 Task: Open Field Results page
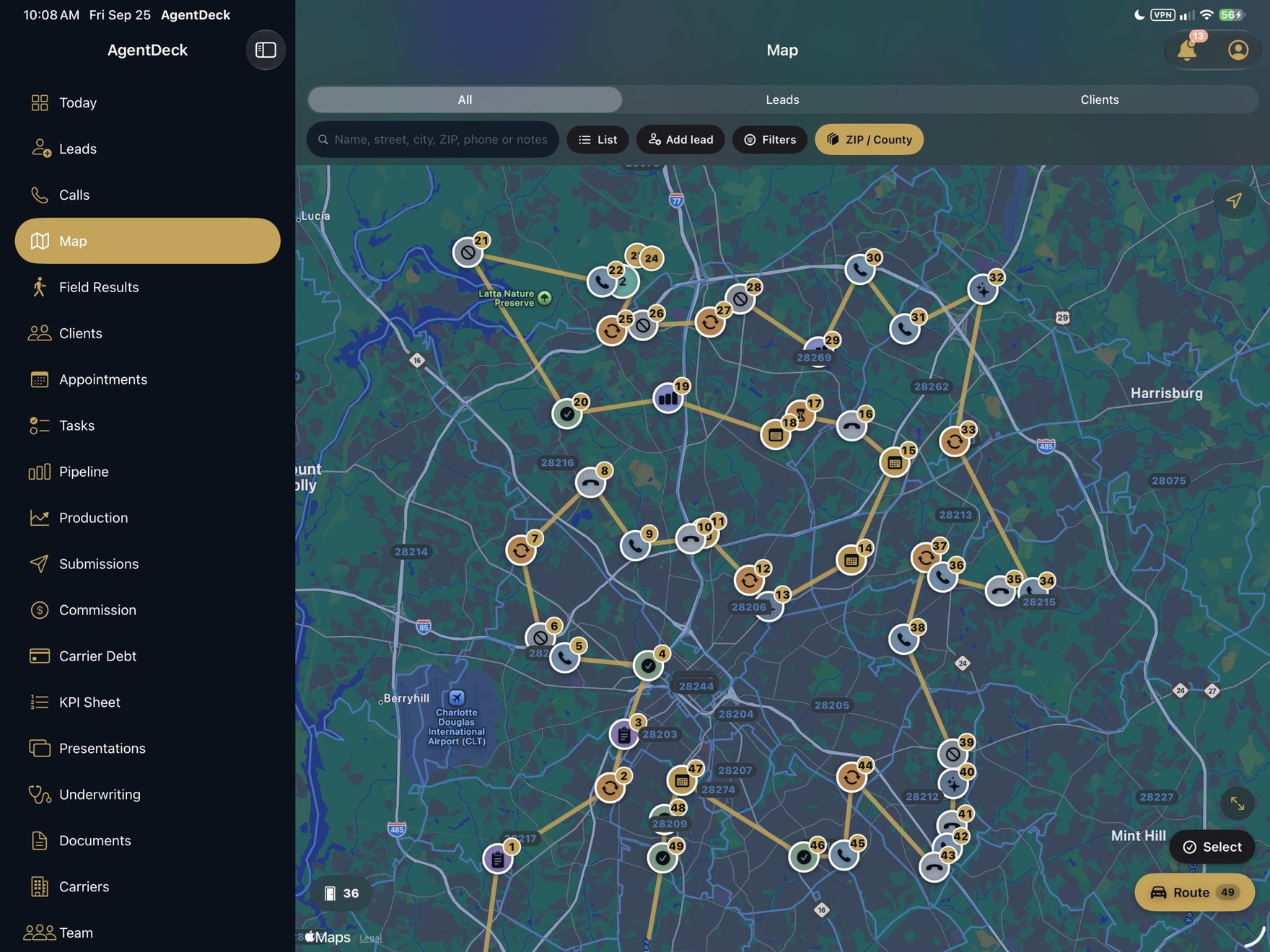(148, 287)
